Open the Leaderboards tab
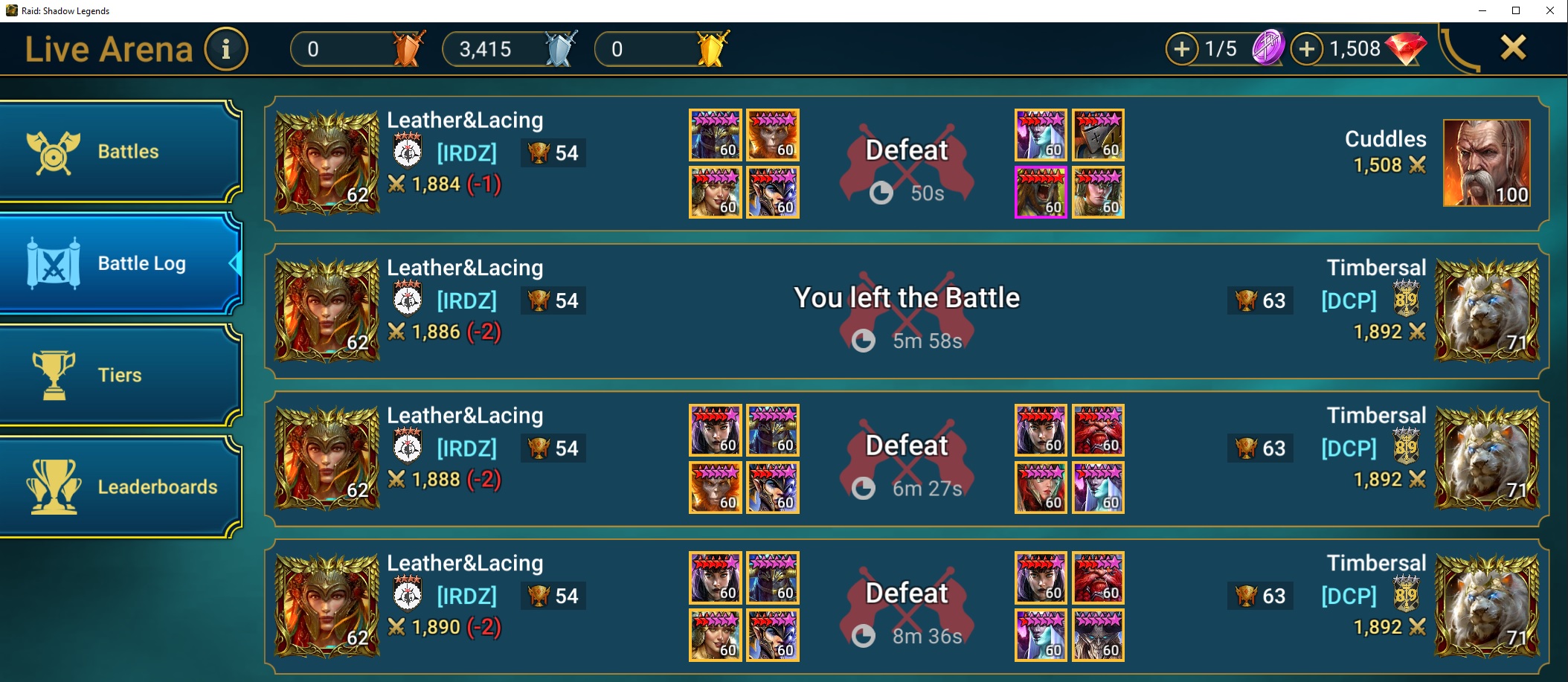Image resolution: width=1568 pixels, height=682 pixels. coord(121,487)
